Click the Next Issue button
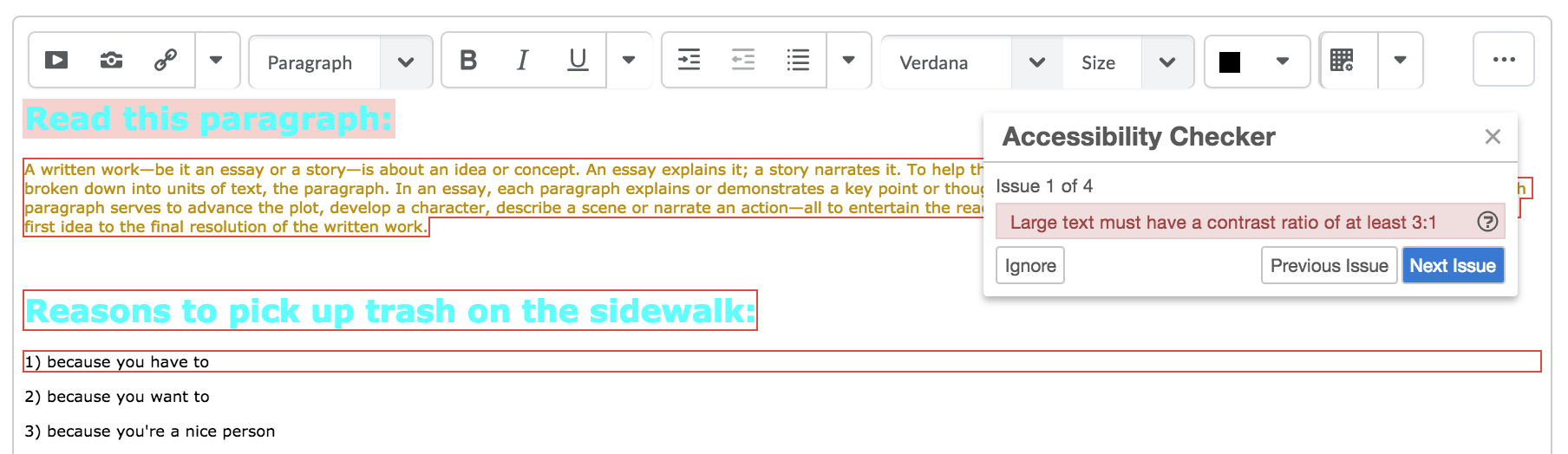Image resolution: width=1568 pixels, height=454 pixels. click(x=1452, y=266)
